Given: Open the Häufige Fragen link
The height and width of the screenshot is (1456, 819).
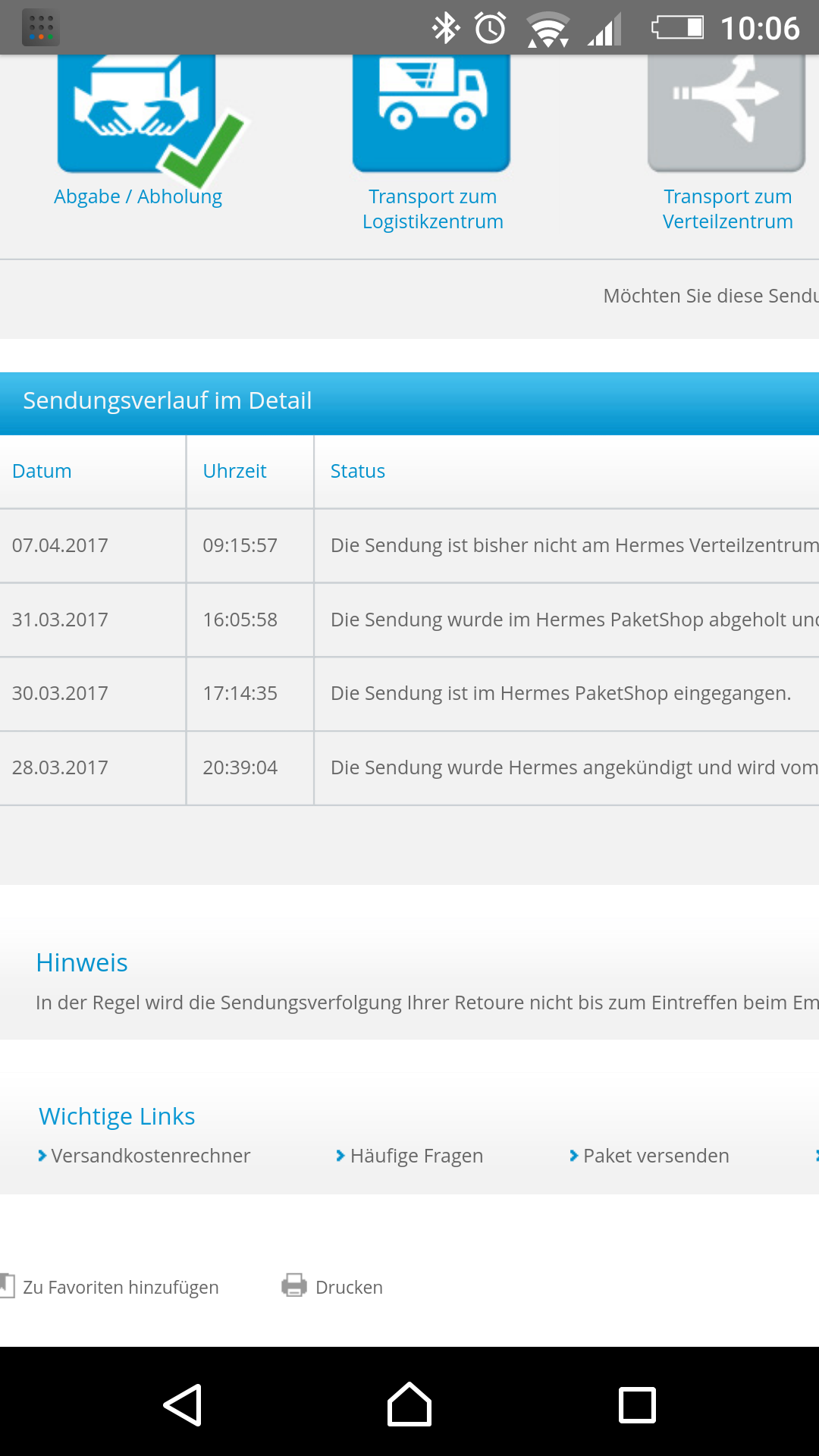Looking at the screenshot, I should [x=416, y=1156].
